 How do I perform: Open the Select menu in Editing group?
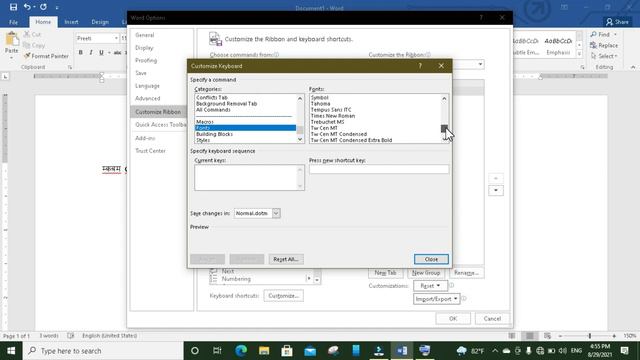coord(604,56)
